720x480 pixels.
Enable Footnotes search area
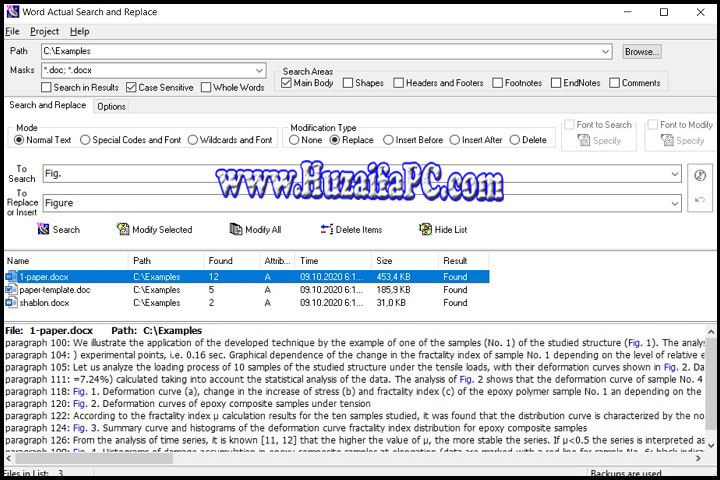click(497, 83)
